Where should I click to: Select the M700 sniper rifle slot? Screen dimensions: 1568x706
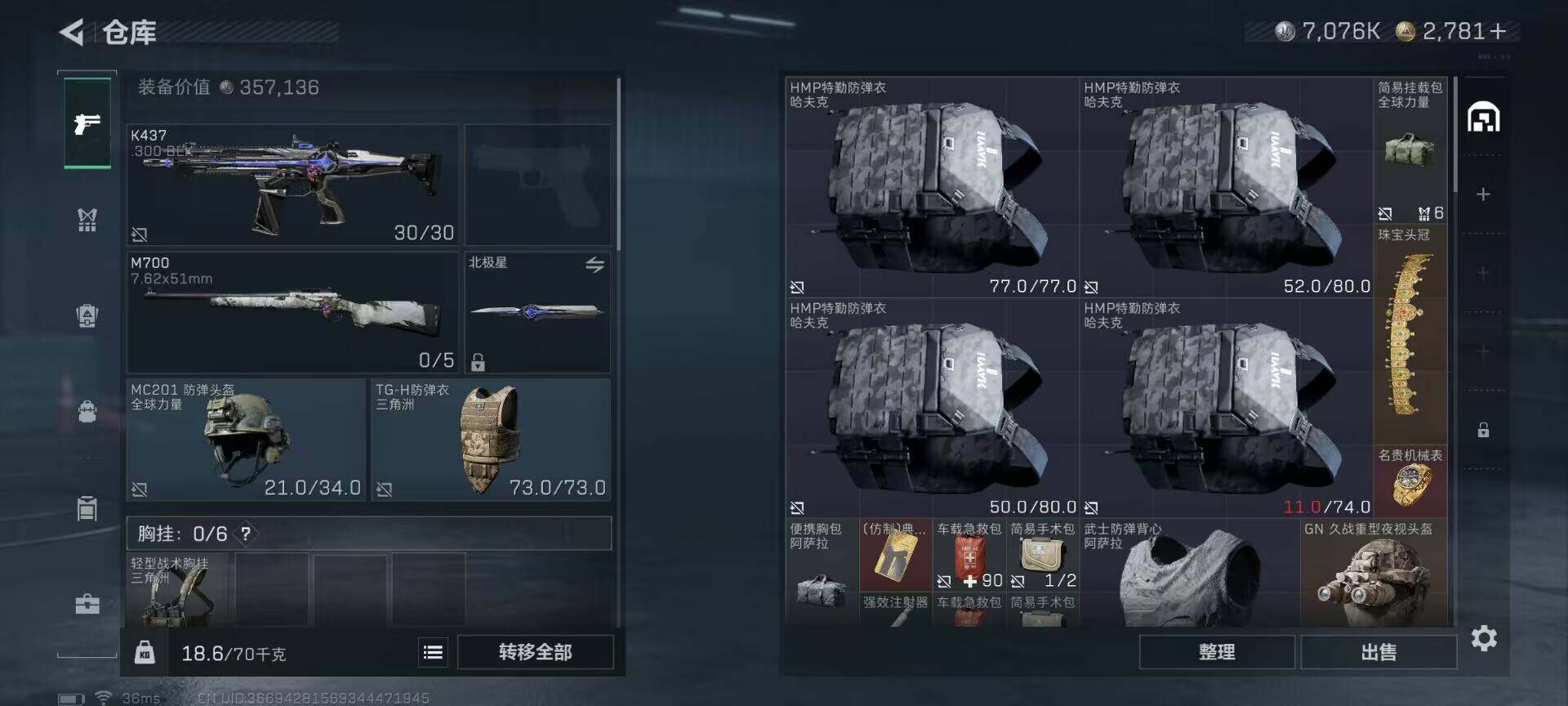click(x=292, y=312)
